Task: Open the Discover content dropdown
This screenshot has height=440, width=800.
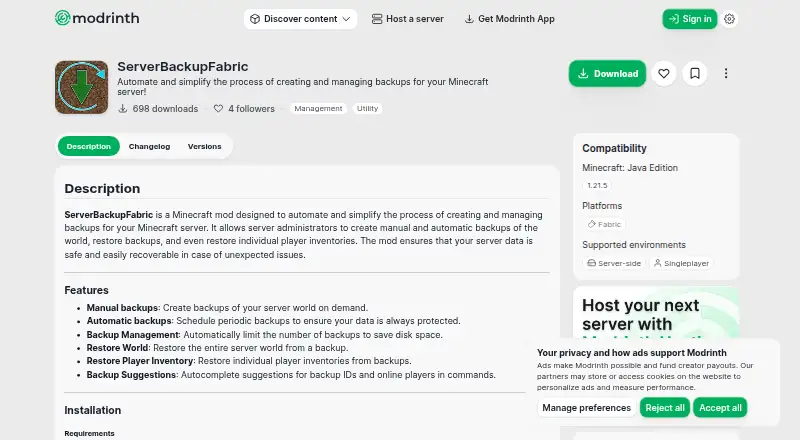Action: coord(300,19)
